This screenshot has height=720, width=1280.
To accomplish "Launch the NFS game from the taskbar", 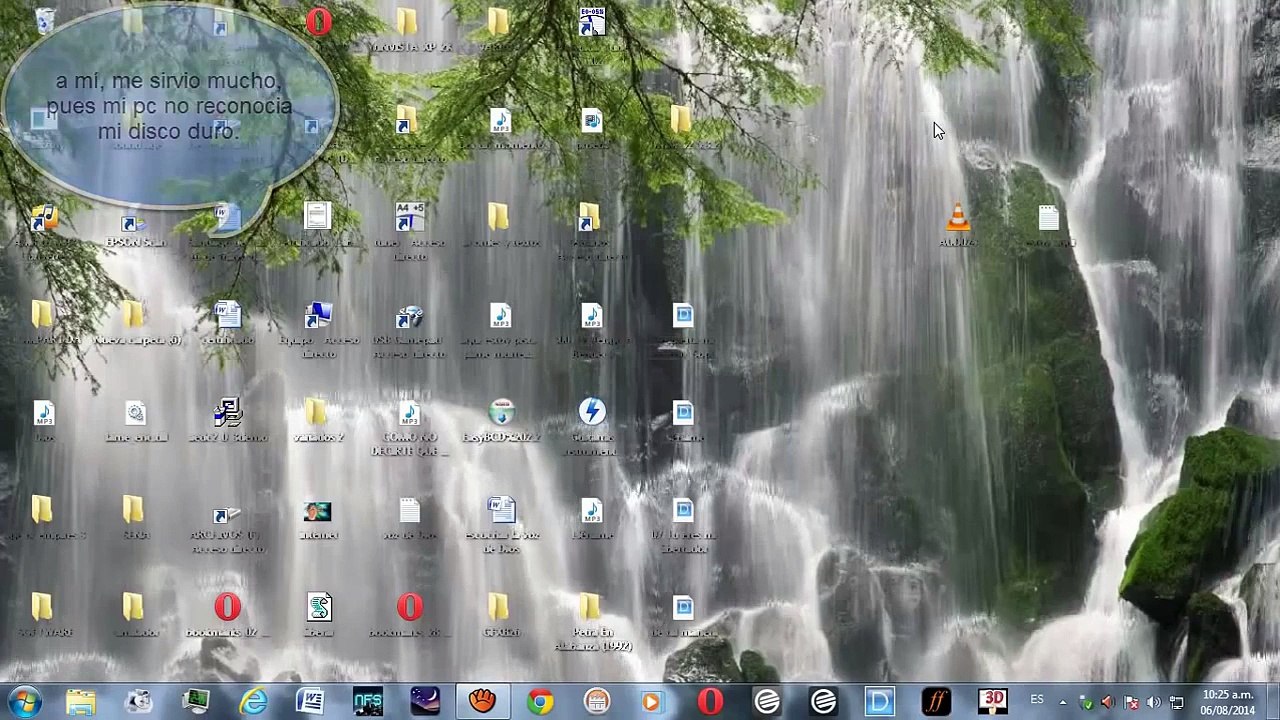I will pyautogui.click(x=367, y=701).
